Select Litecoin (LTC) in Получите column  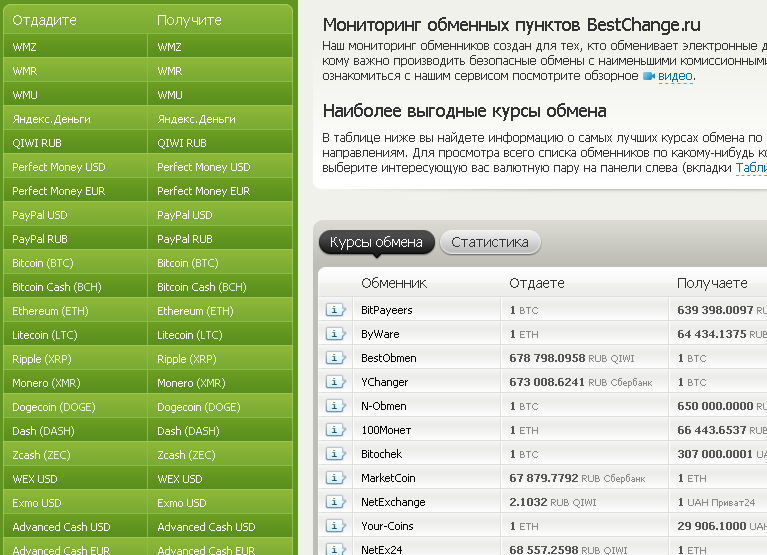pyautogui.click(x=220, y=334)
